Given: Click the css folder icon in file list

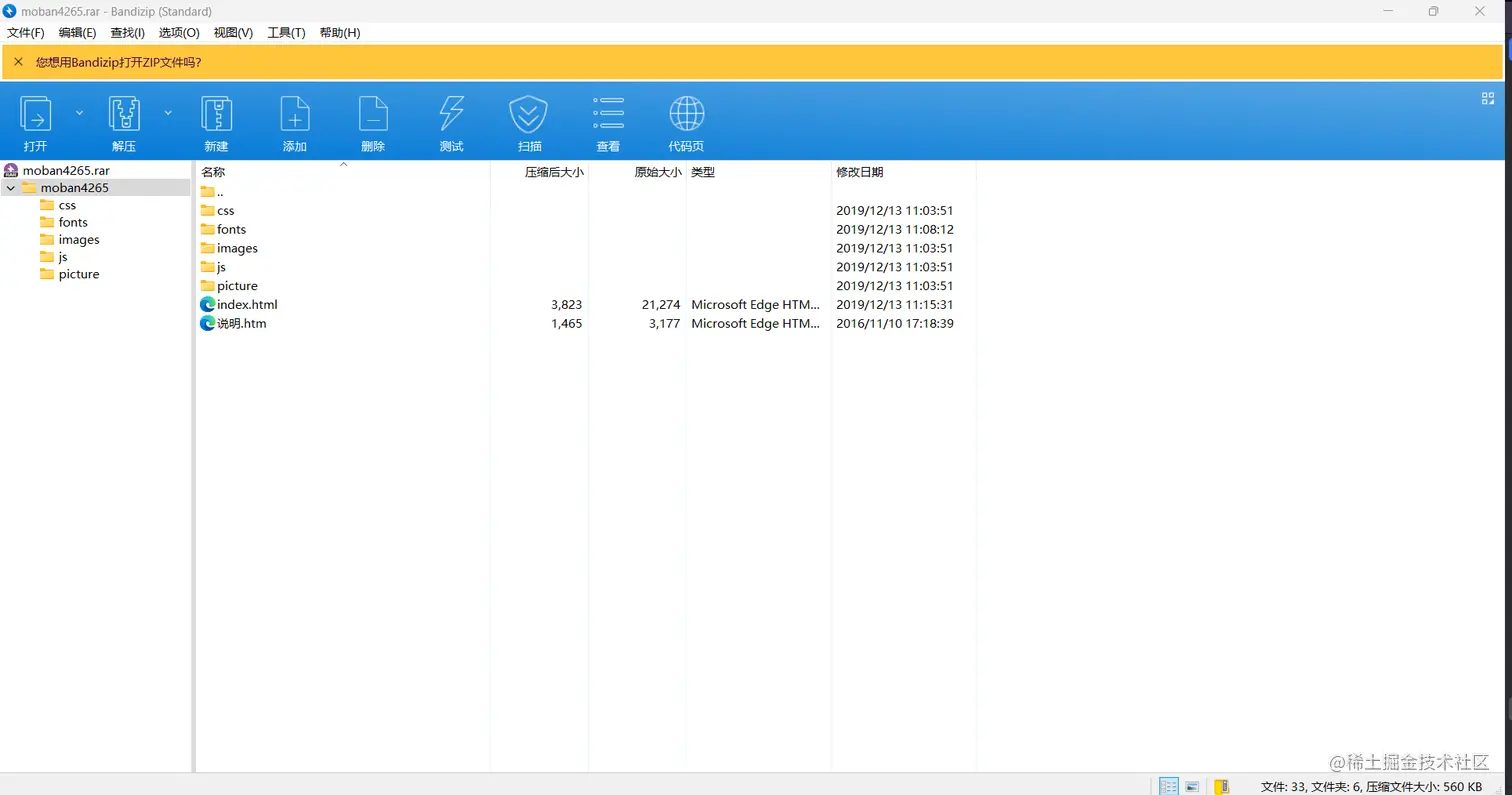Looking at the screenshot, I should click(x=208, y=210).
